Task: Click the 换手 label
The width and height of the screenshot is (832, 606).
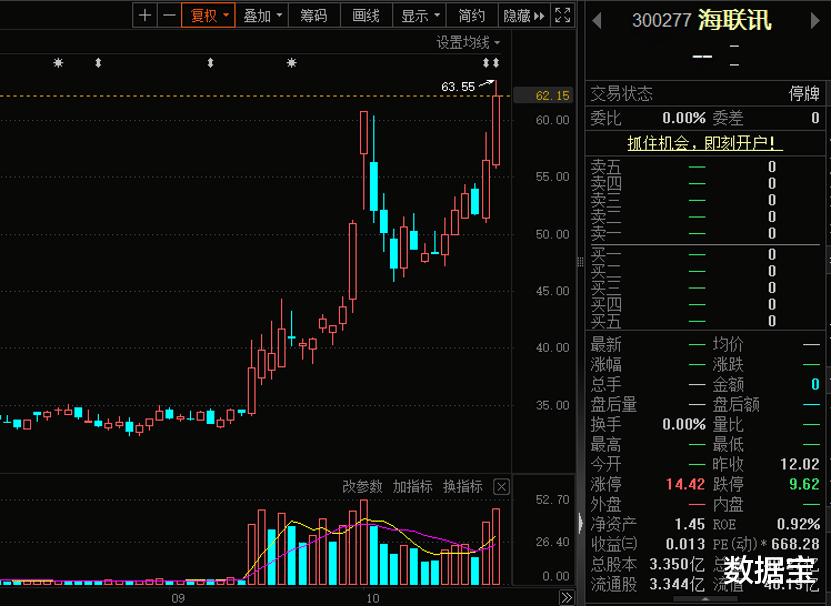Action: pyautogui.click(x=605, y=425)
